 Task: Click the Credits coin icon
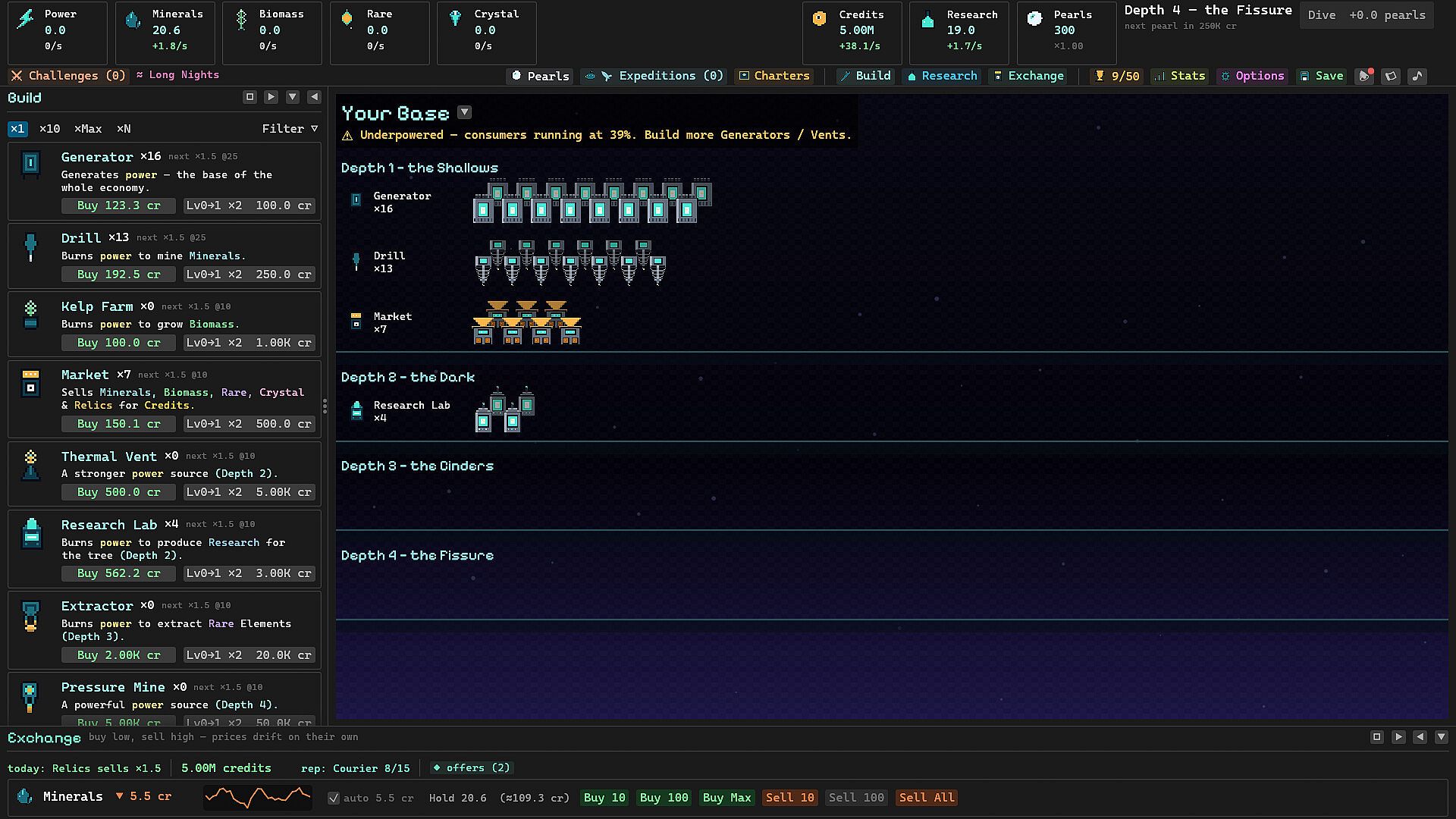click(x=819, y=20)
